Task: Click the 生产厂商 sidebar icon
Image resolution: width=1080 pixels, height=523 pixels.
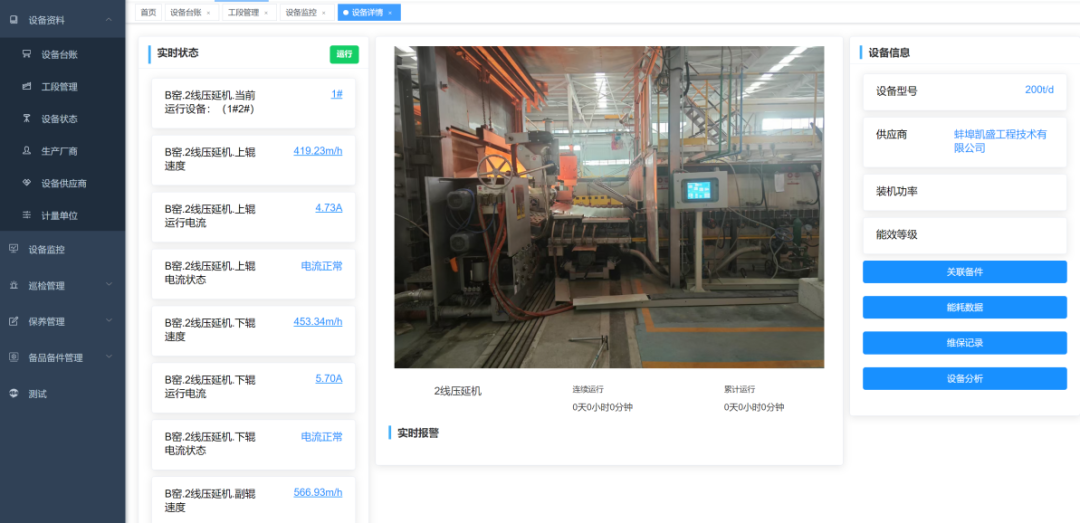Action: [x=27, y=151]
